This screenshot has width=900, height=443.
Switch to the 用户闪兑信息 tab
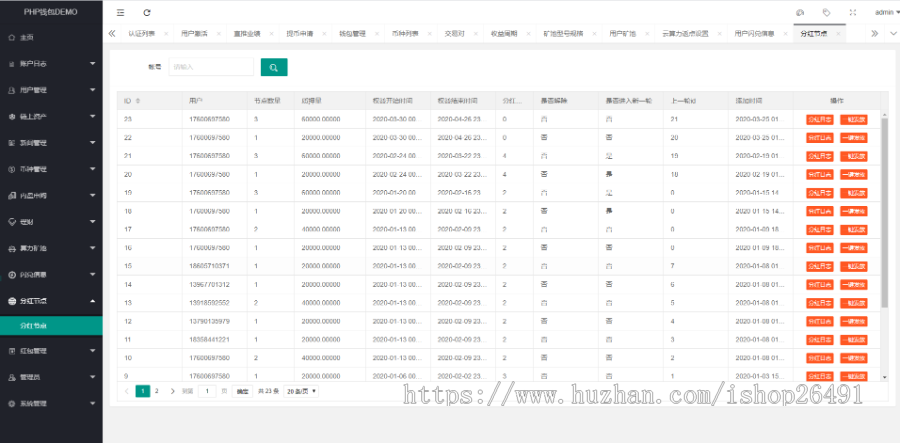click(754, 34)
